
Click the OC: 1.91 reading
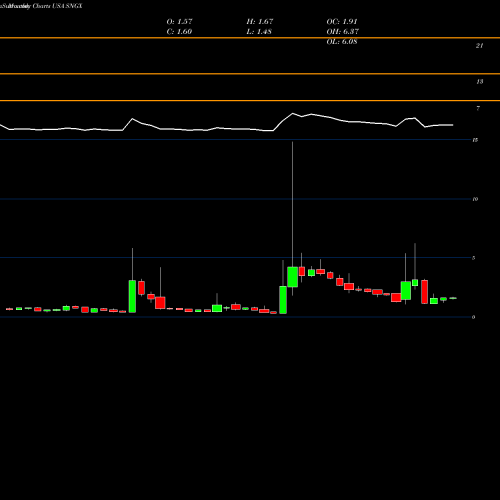[x=342, y=22]
